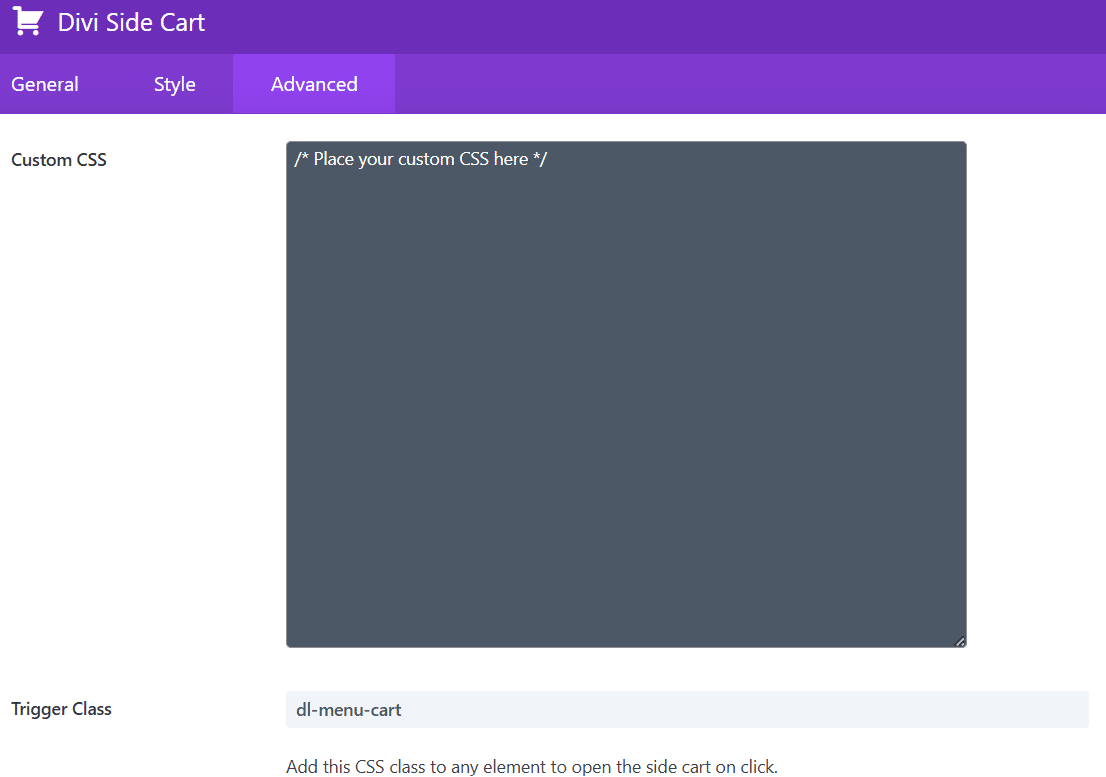Grab the Custom CSS textarea resize handle
This screenshot has height=777, width=1106.
click(x=959, y=641)
